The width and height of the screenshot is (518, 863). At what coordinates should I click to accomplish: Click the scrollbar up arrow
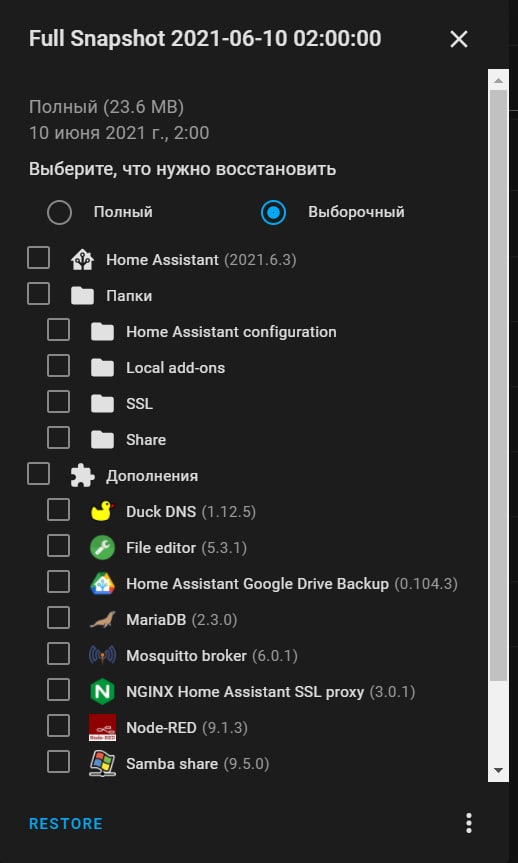click(x=499, y=81)
